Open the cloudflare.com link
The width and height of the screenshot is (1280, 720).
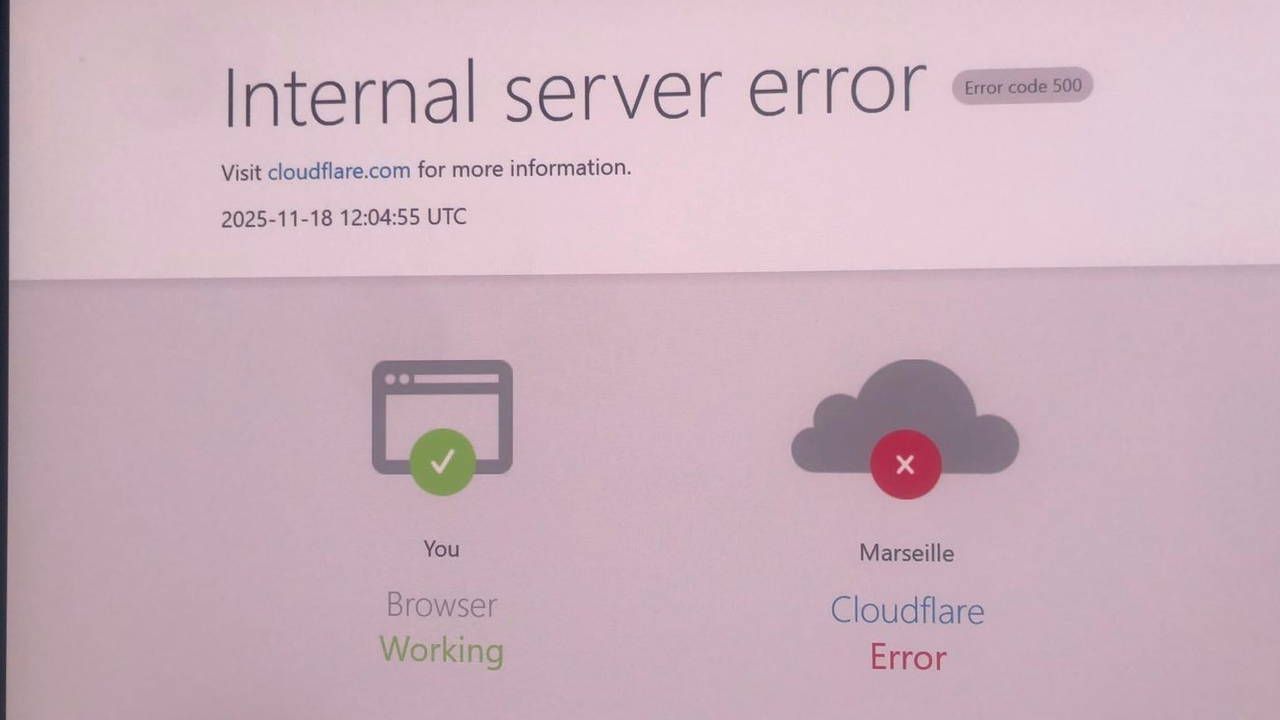point(339,171)
